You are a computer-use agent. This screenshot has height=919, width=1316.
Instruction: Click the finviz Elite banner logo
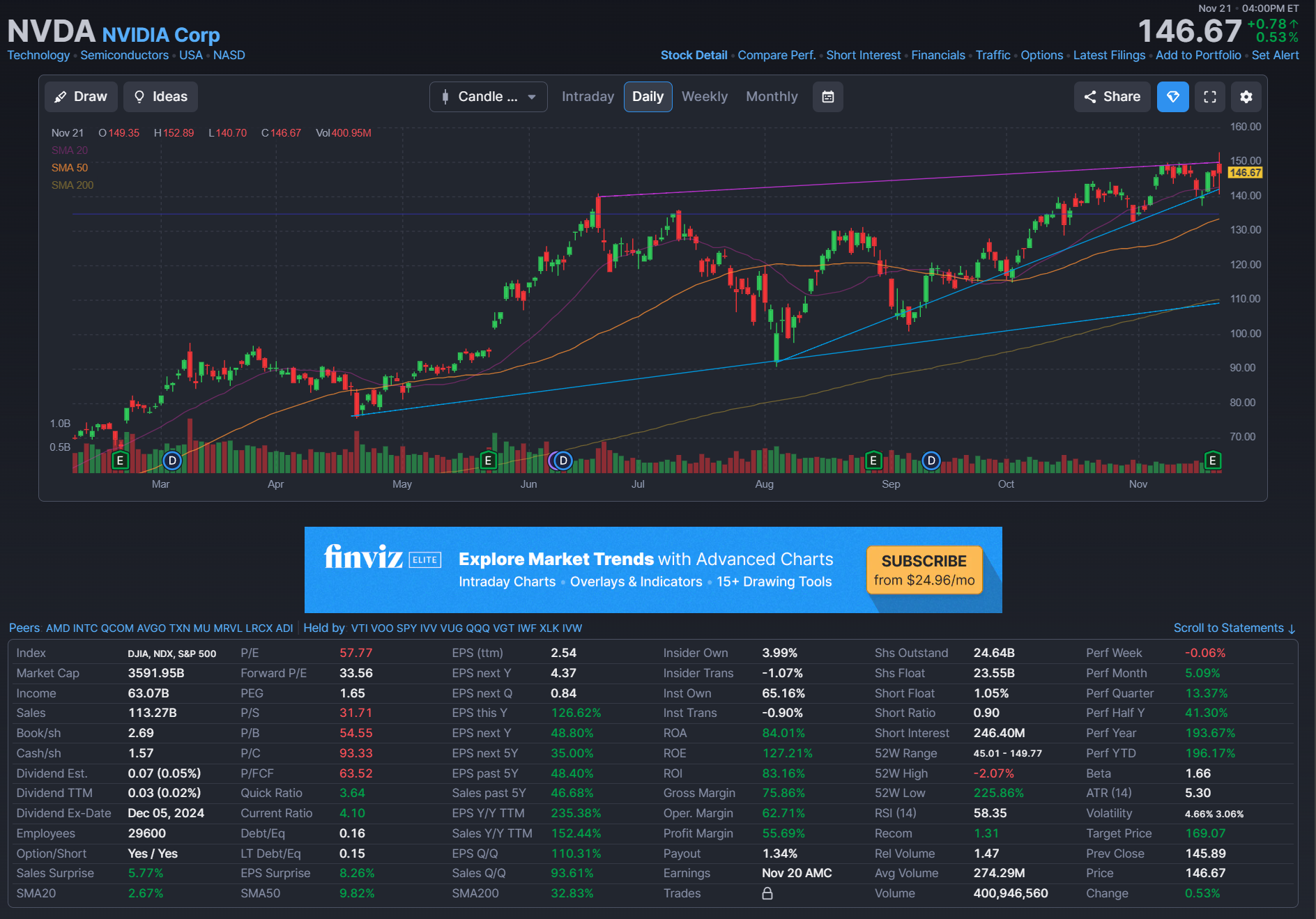point(383,557)
